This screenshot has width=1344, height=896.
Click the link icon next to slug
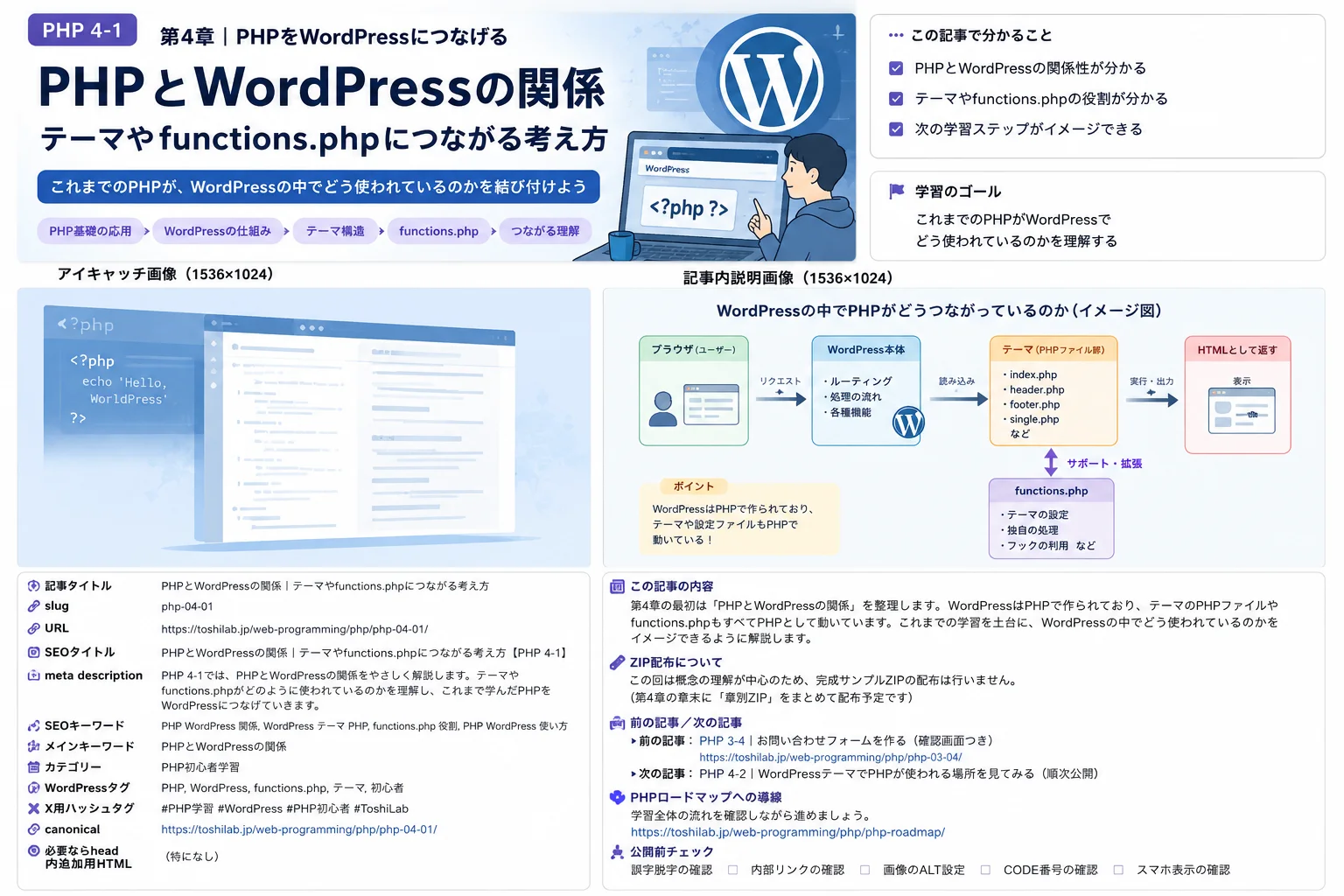click(x=33, y=606)
